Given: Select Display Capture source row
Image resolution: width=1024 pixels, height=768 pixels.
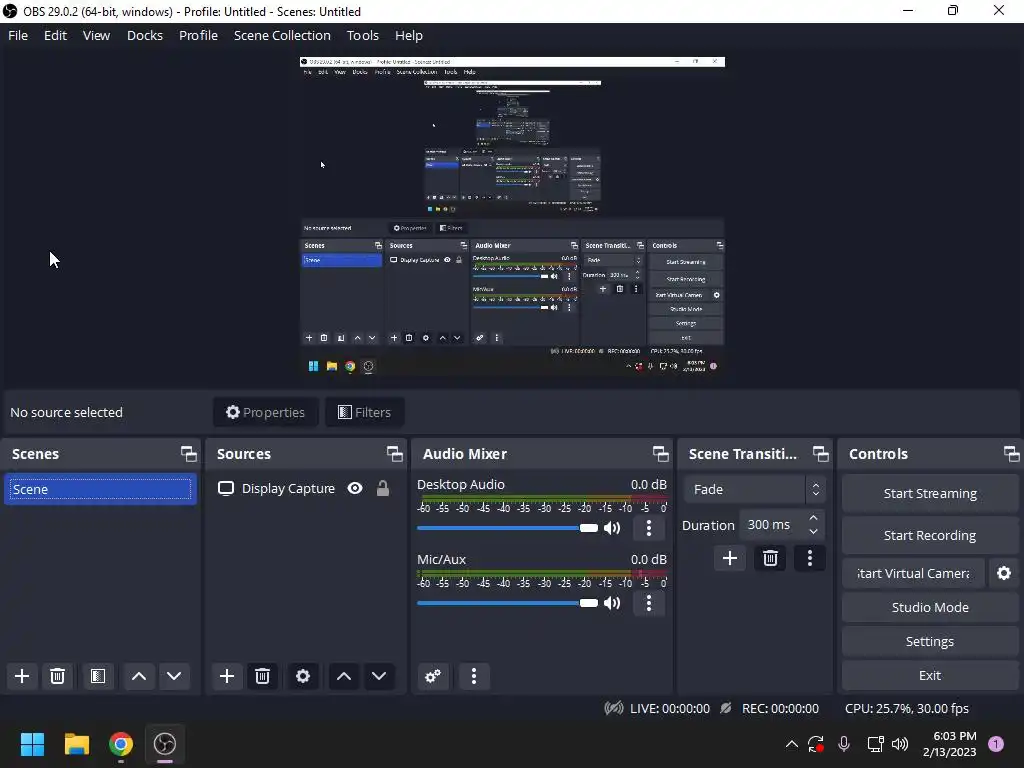Looking at the screenshot, I should pyautogui.click(x=306, y=488).
